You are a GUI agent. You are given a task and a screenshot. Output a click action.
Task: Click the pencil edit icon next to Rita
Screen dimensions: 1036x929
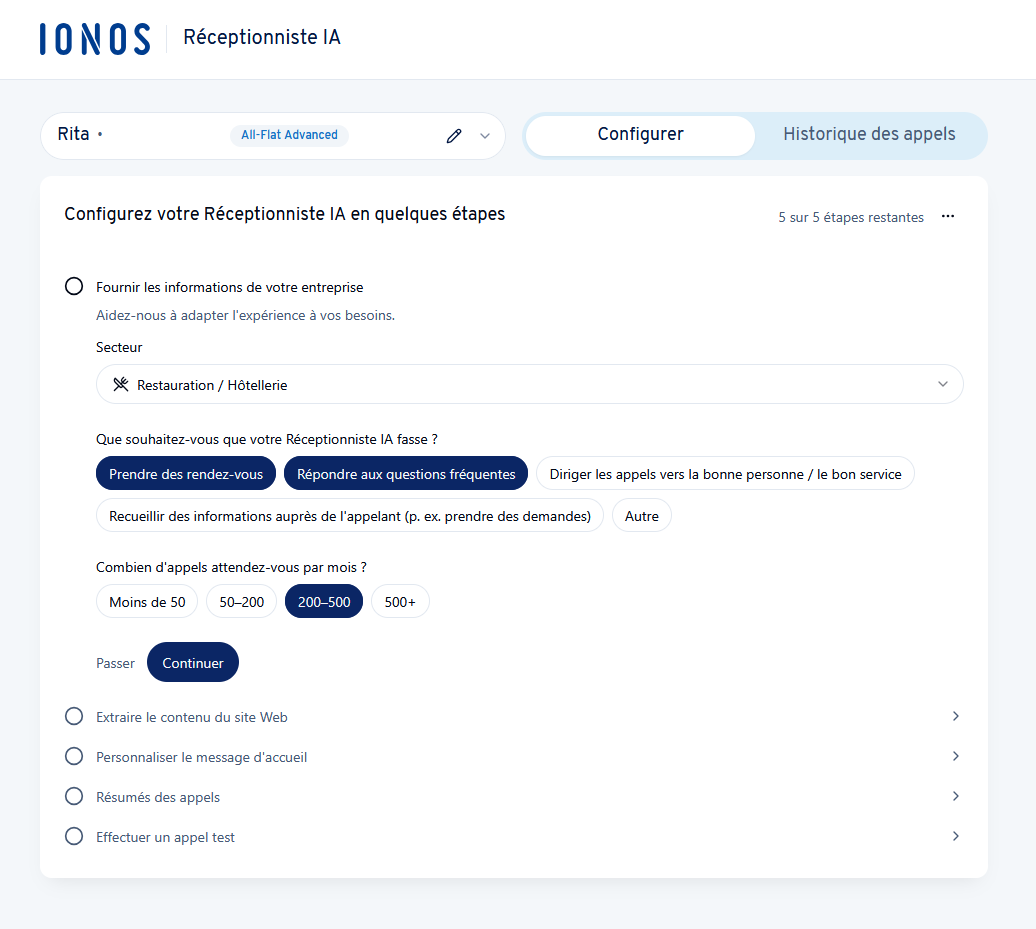[x=454, y=136]
